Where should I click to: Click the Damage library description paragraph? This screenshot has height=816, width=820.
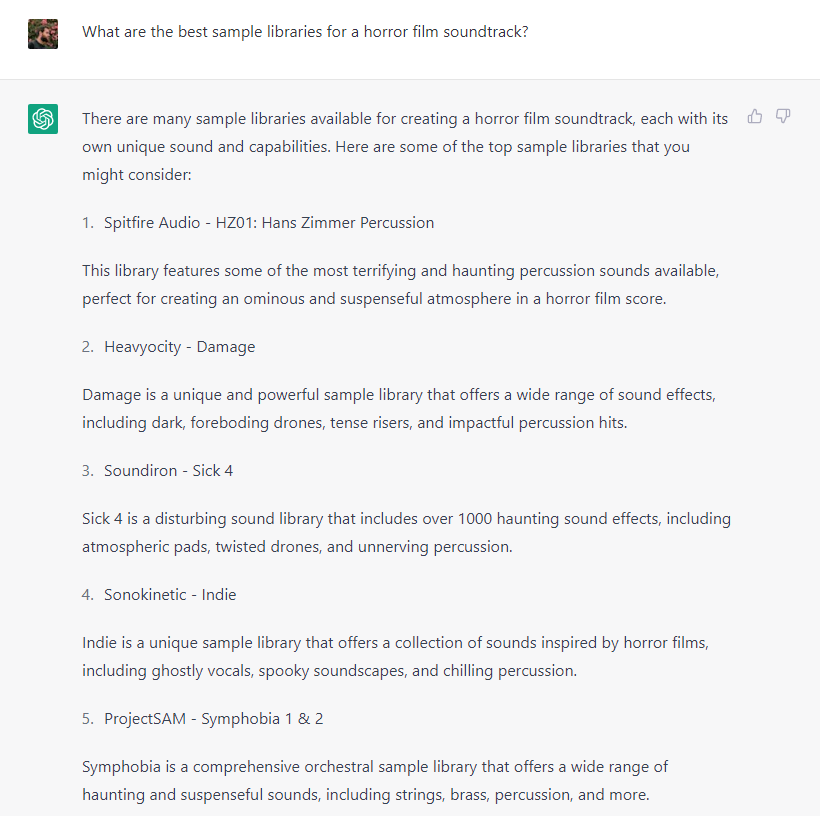tap(398, 409)
